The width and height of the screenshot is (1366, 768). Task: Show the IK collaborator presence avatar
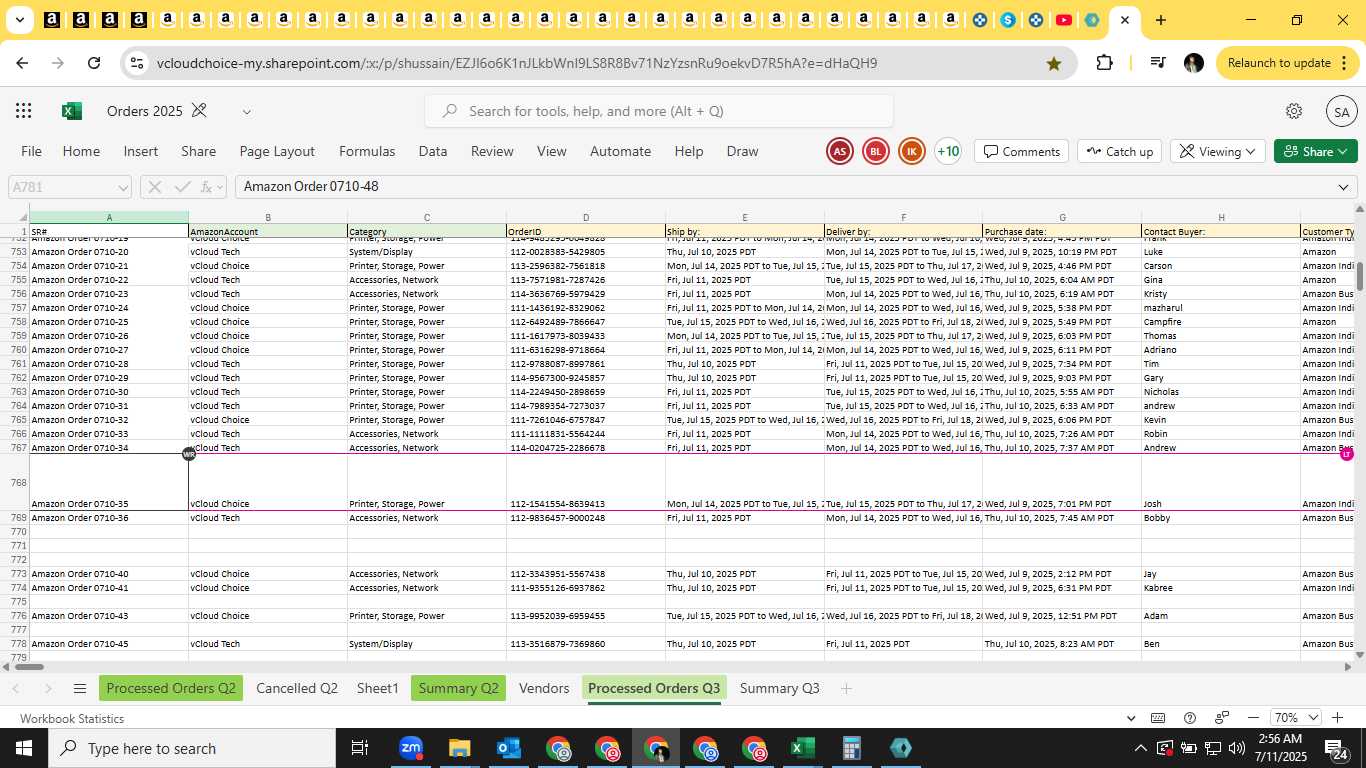912,152
